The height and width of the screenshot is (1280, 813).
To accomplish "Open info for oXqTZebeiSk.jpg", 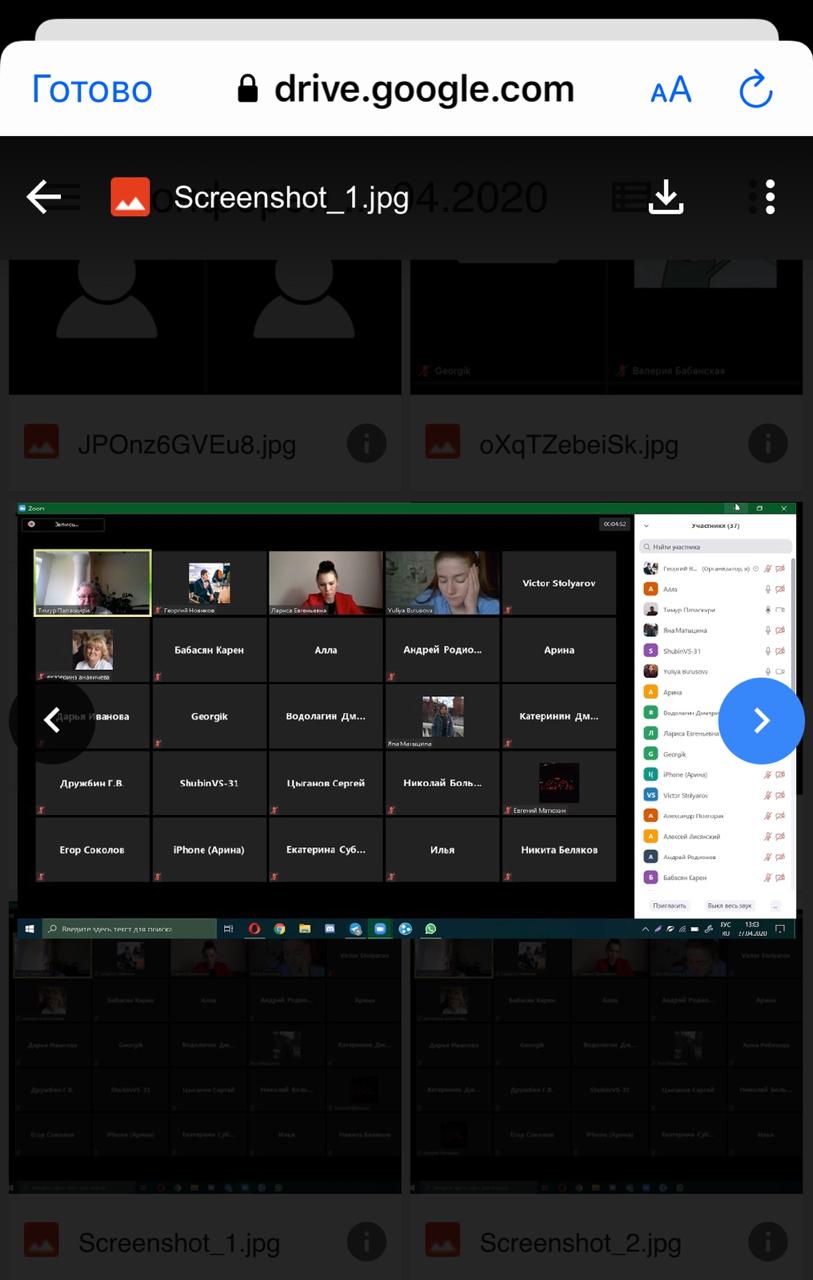I will pyautogui.click(x=767, y=442).
